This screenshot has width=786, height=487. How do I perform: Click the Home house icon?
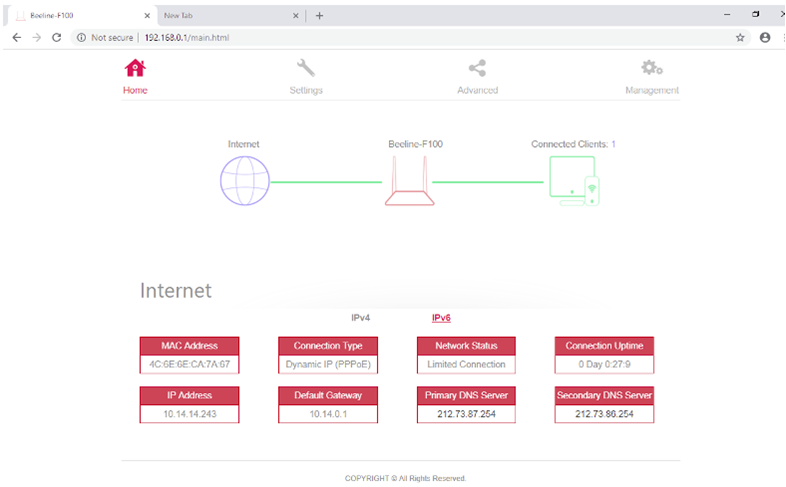pos(135,68)
